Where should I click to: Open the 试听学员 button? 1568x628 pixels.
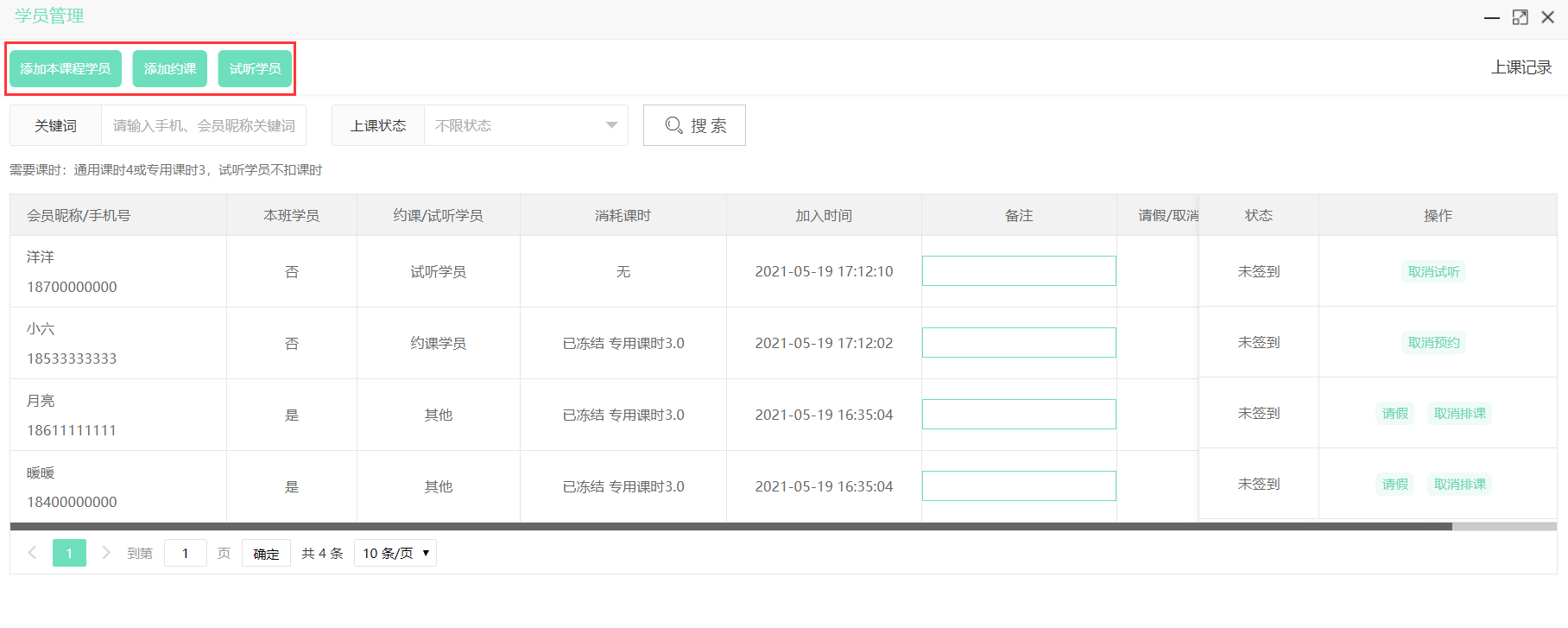pyautogui.click(x=255, y=68)
